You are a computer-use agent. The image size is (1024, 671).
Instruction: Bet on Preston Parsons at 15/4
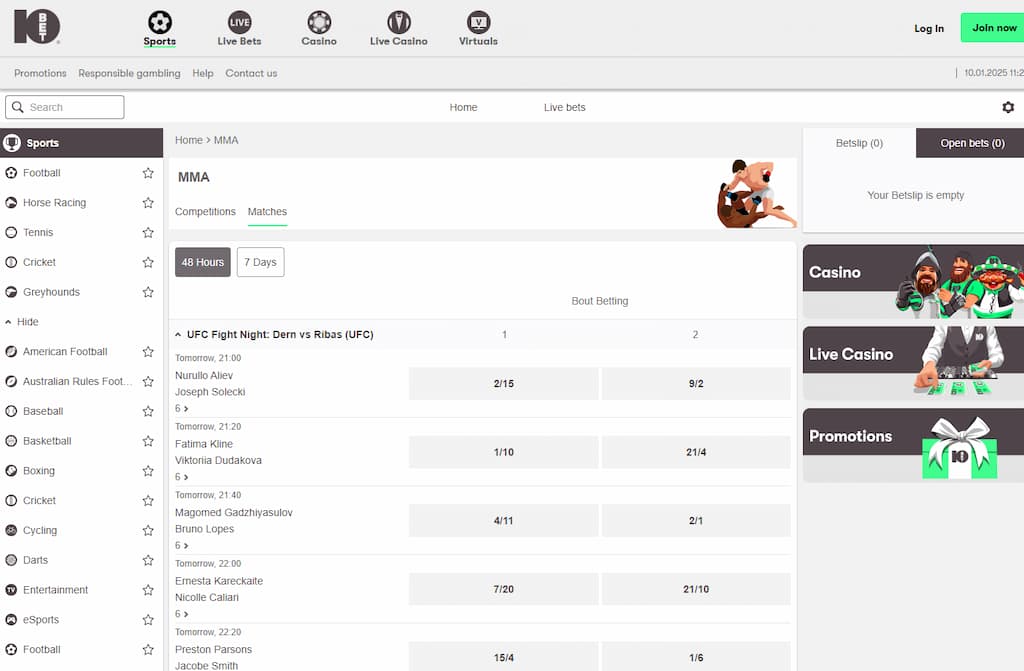[504, 657]
